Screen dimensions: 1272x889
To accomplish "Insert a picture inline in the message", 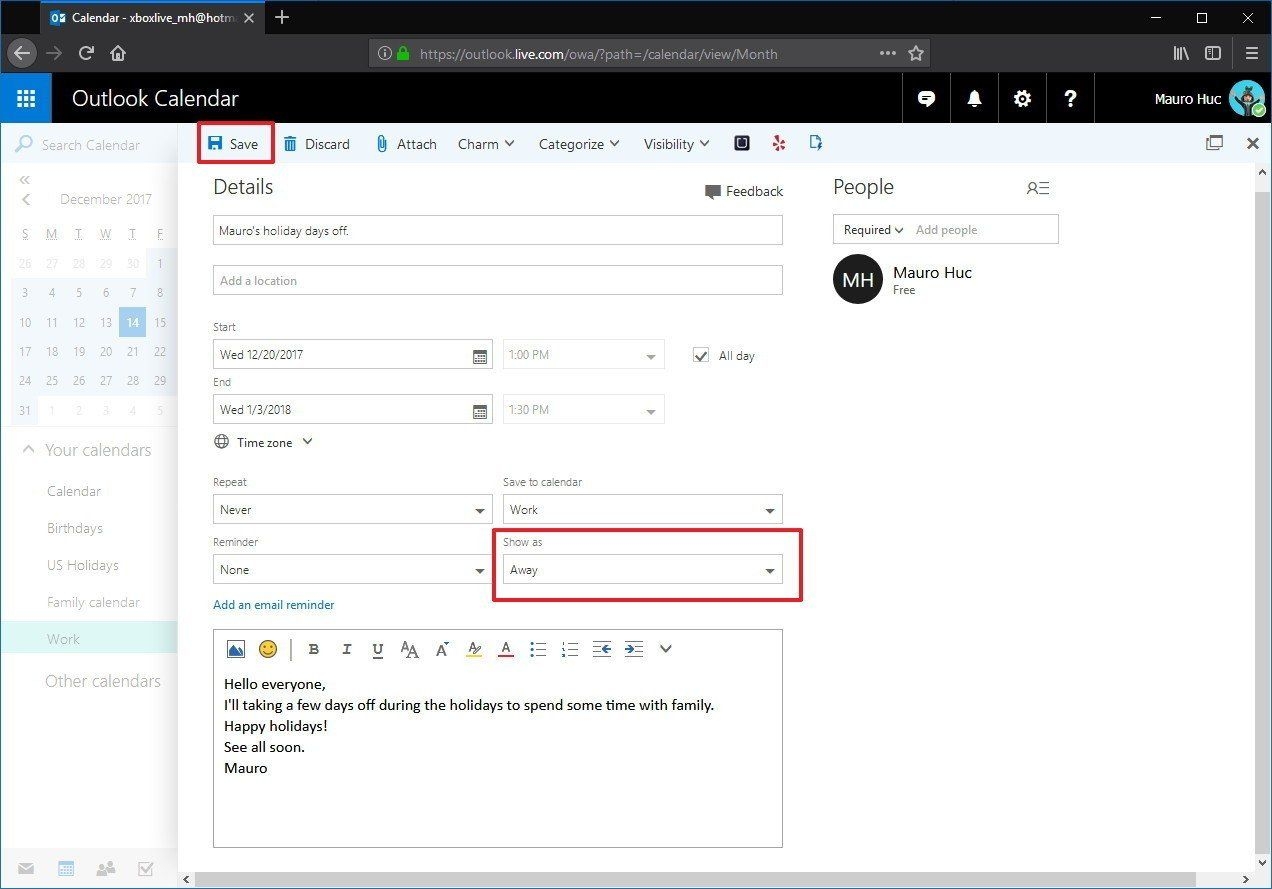I will click(x=236, y=649).
